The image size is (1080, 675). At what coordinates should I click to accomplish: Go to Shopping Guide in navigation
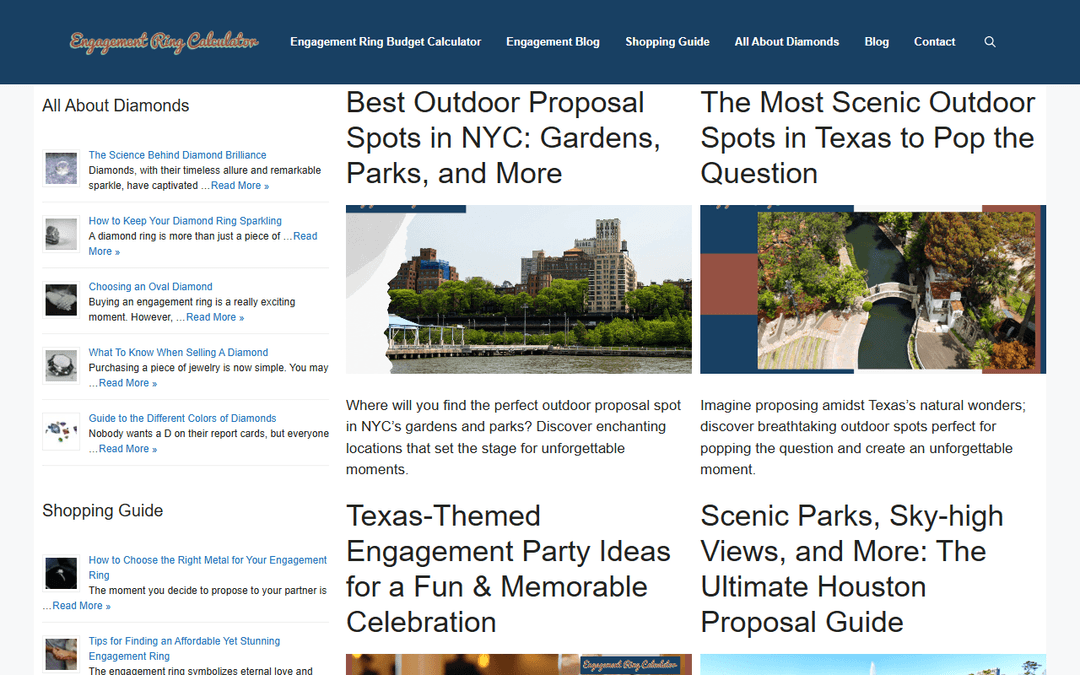(667, 42)
